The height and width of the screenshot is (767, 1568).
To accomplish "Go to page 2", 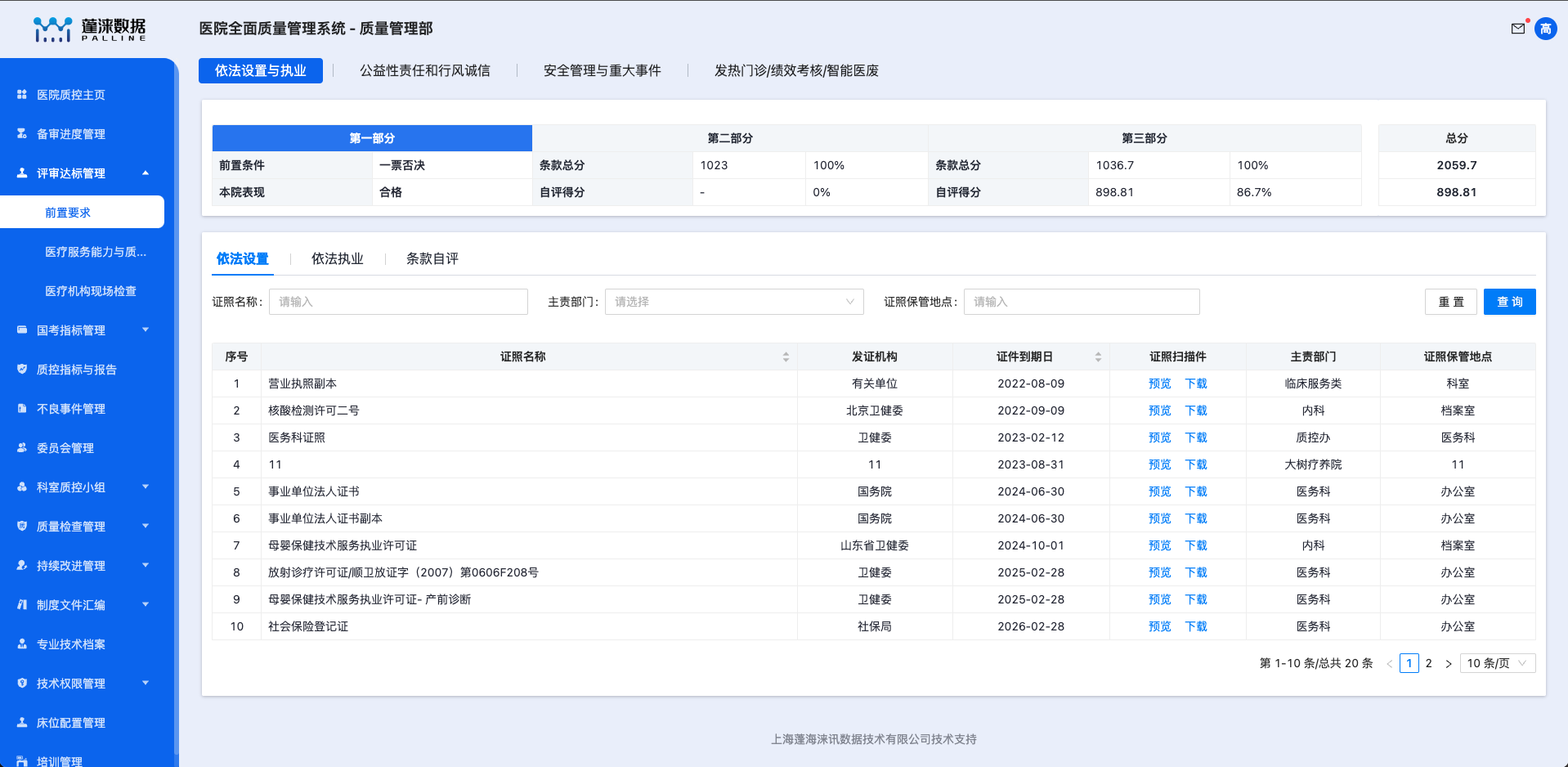I will 1428,663.
